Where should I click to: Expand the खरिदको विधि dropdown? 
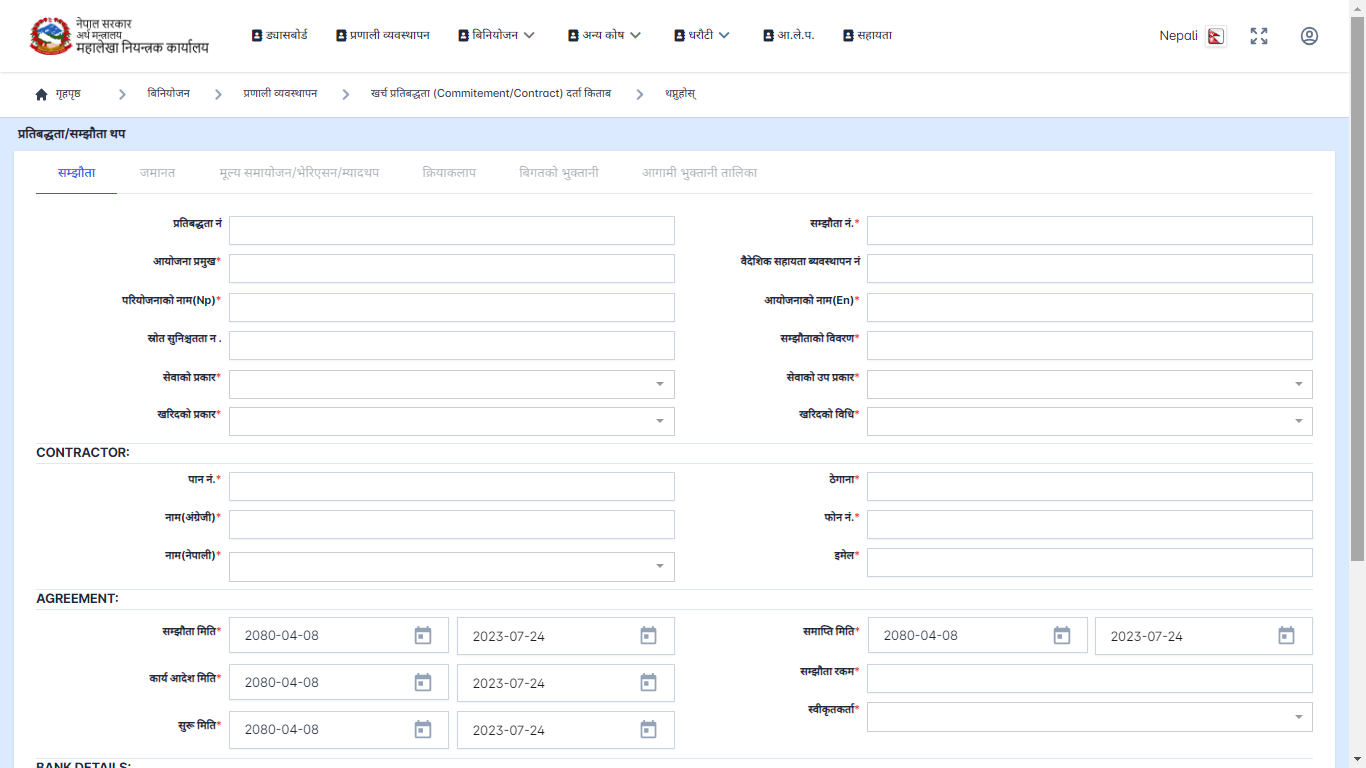pos(1298,421)
